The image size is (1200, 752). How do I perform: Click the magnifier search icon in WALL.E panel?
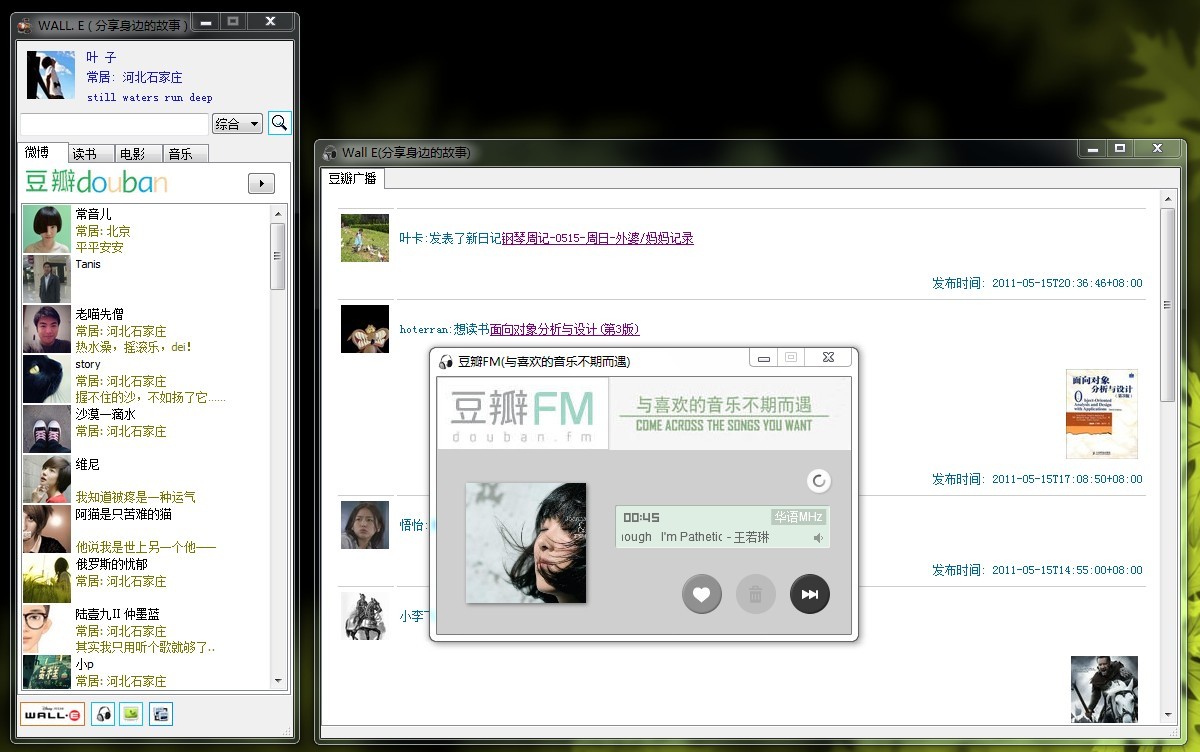[280, 123]
